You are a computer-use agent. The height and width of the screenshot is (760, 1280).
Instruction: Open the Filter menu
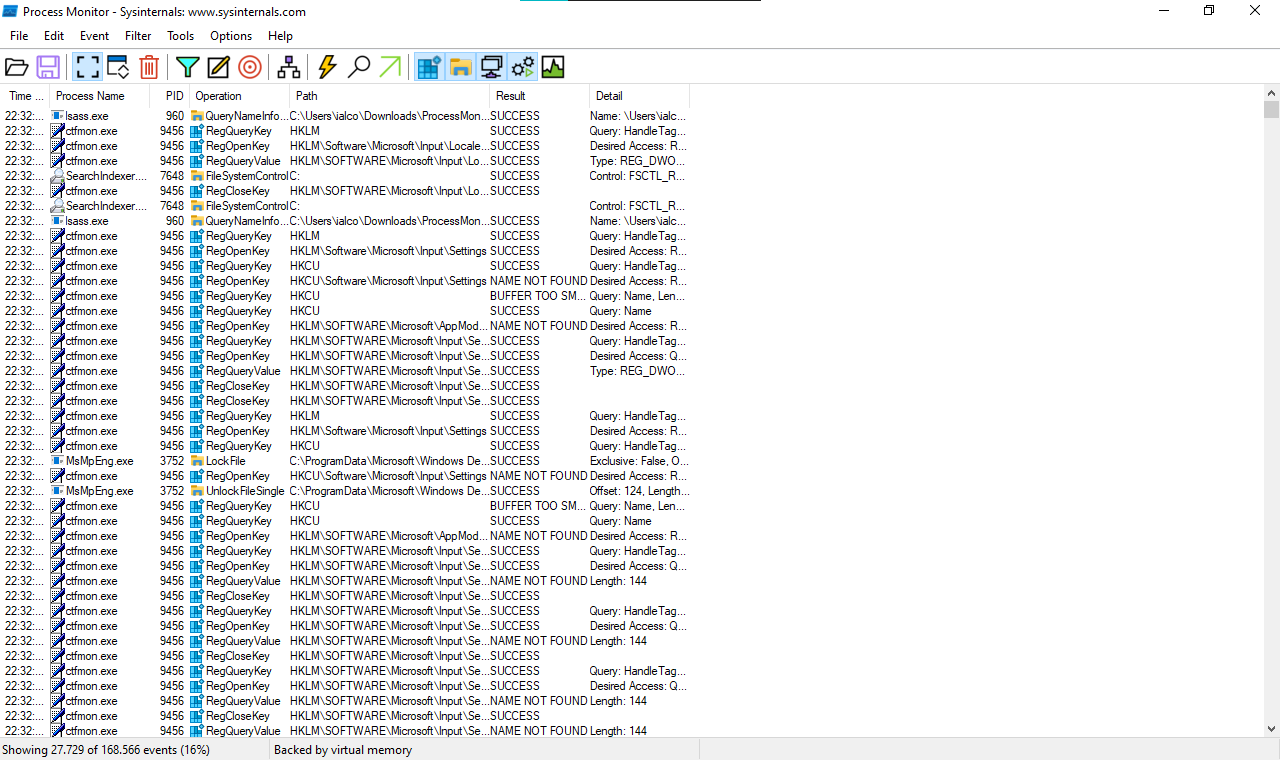tap(138, 36)
